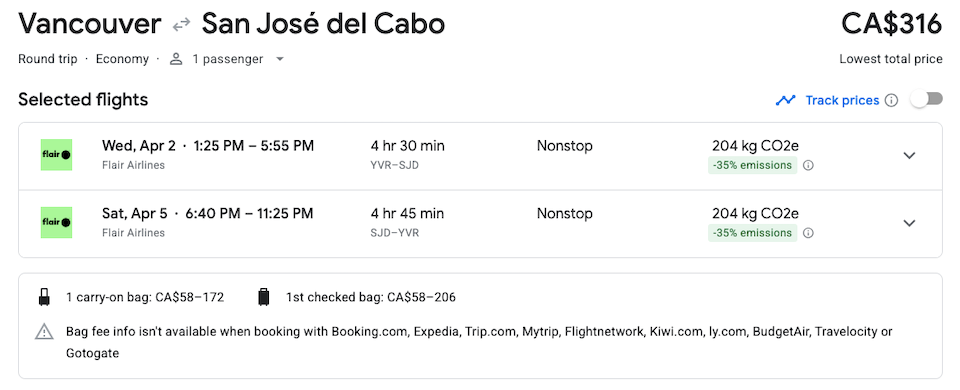Open the 1 passenger dropdown arrow
The width and height of the screenshot is (960, 390).
pyautogui.click(x=280, y=59)
